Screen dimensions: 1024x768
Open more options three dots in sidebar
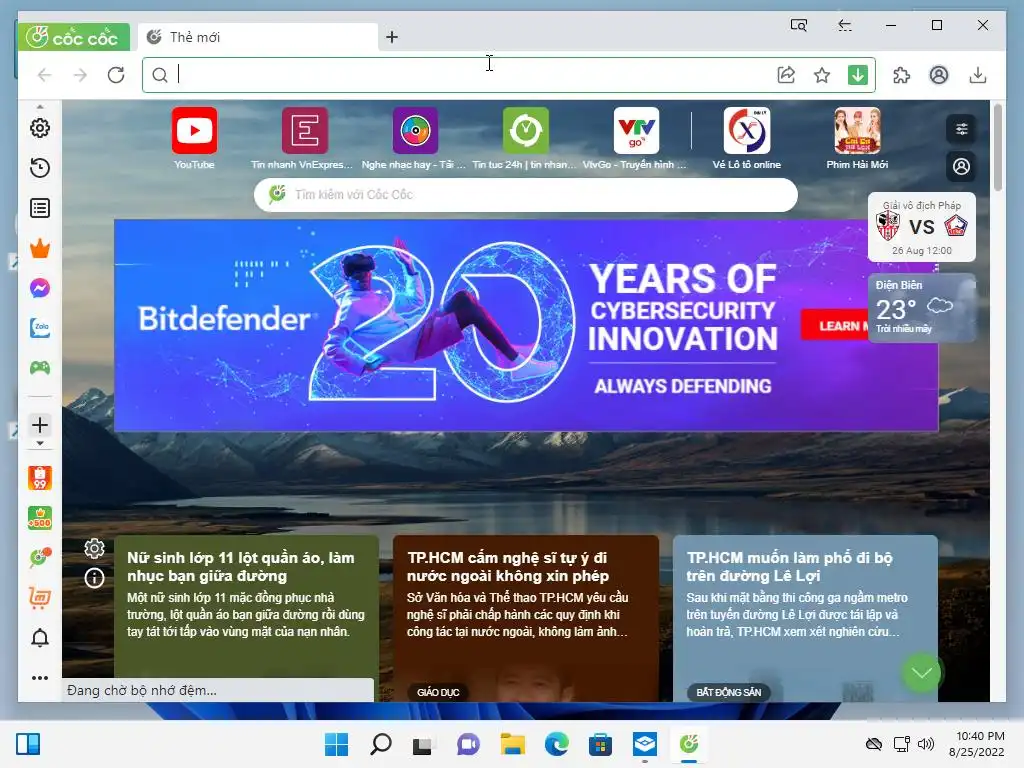coord(40,678)
